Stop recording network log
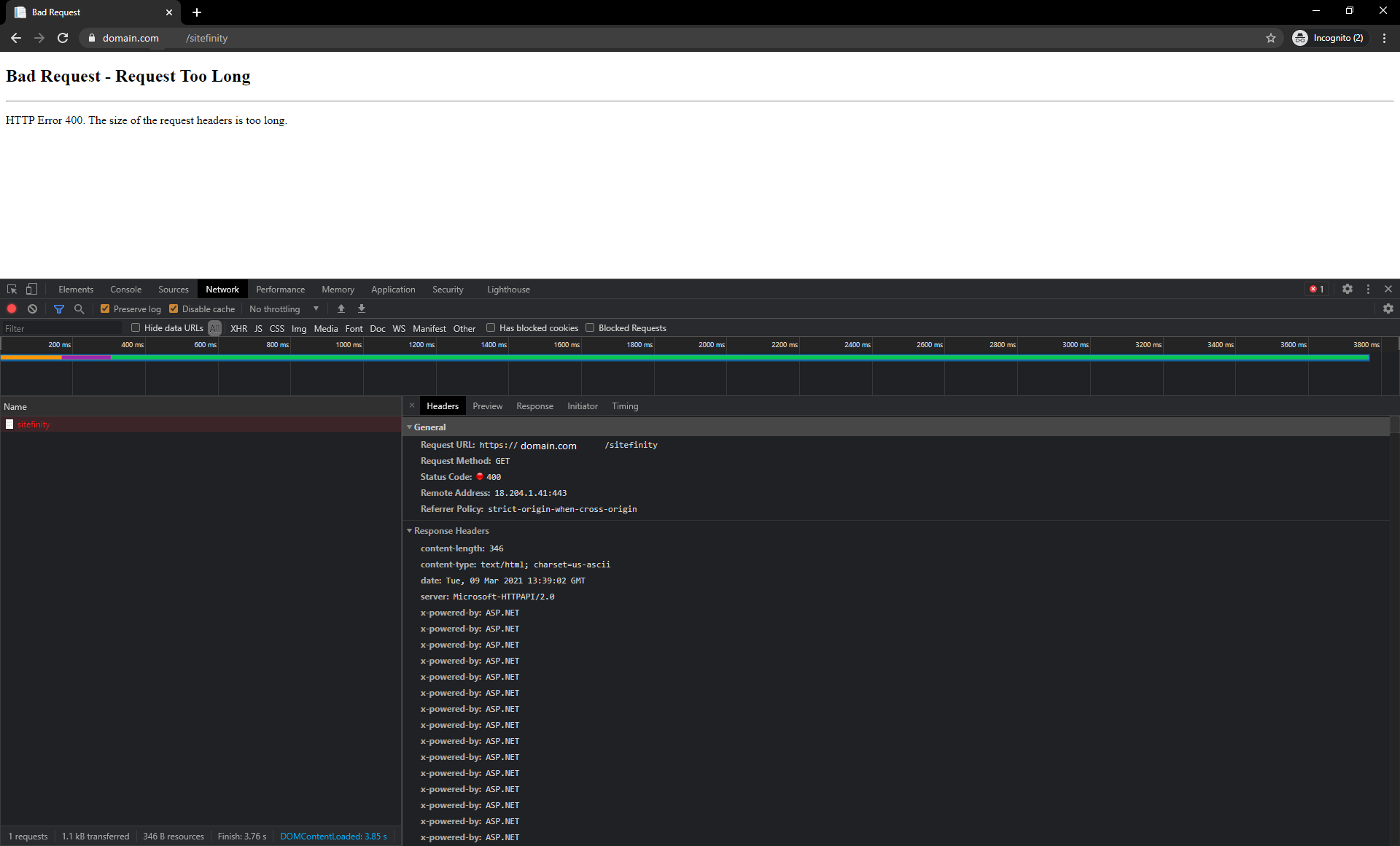 coord(12,308)
